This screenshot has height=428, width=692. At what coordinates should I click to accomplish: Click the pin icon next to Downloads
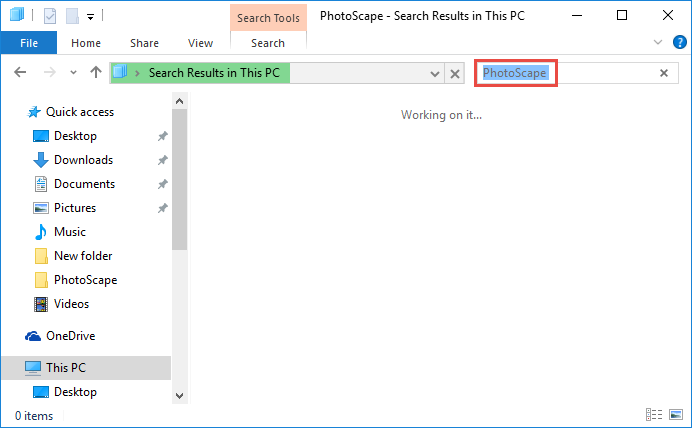[163, 160]
